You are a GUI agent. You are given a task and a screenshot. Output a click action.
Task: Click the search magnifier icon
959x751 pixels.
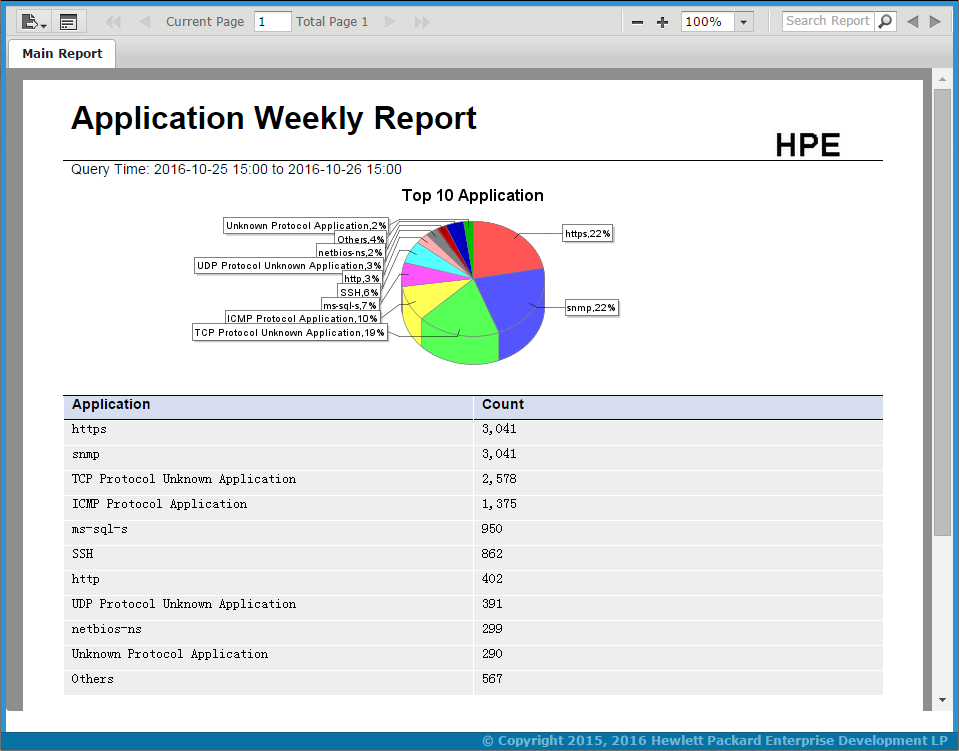pyautogui.click(x=885, y=21)
